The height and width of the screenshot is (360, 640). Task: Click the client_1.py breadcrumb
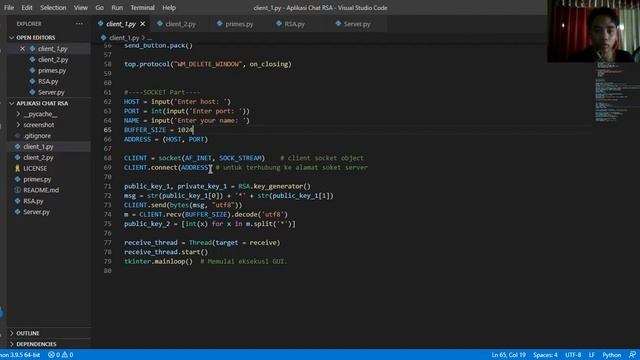tap(124, 38)
